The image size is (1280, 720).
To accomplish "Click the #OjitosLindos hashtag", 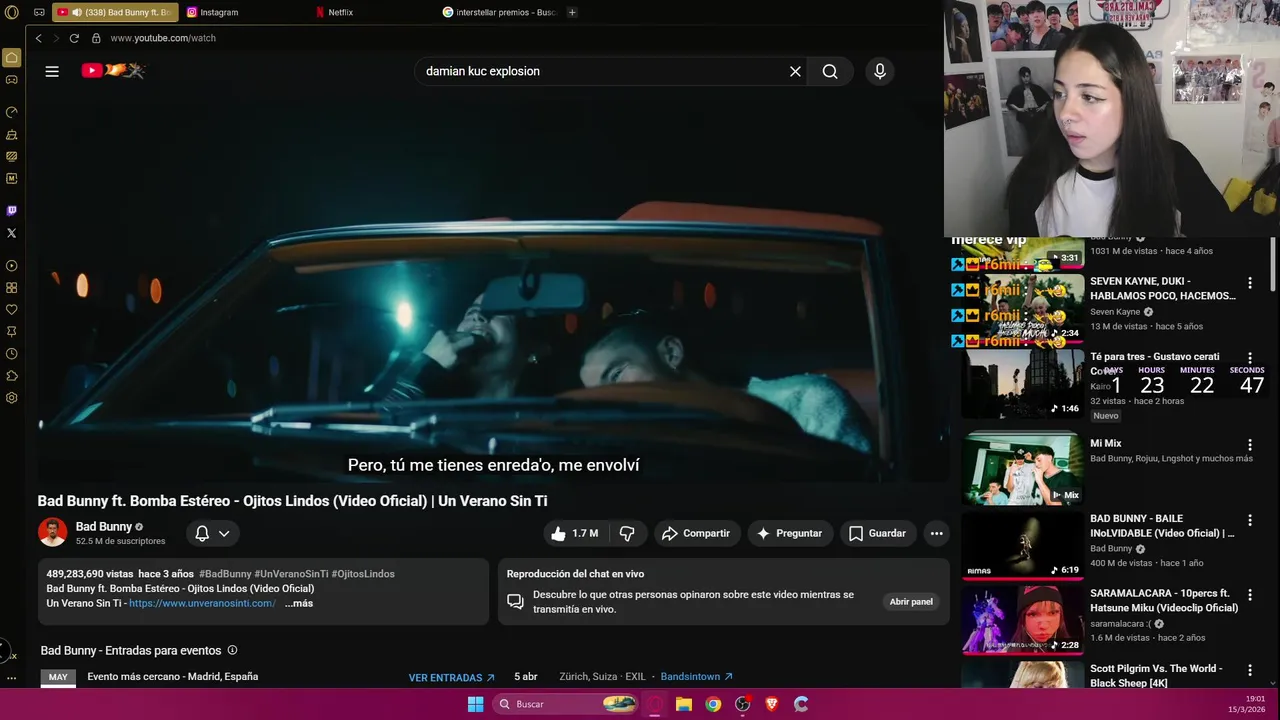I will coord(363,574).
